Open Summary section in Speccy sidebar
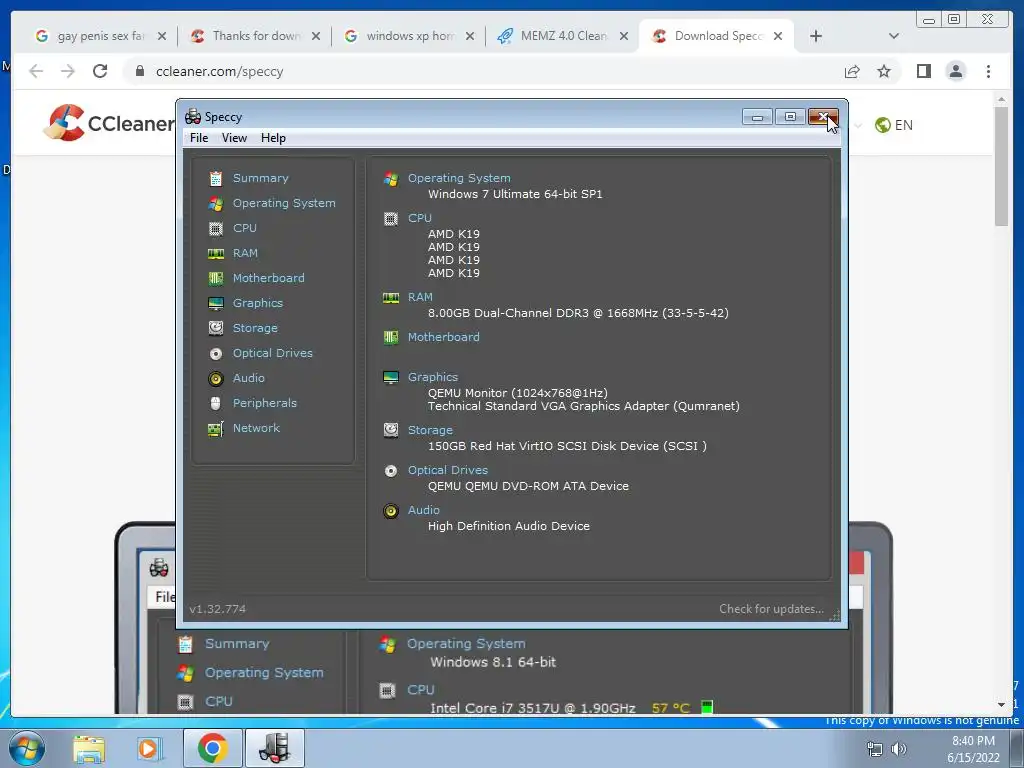This screenshot has width=1024, height=768. (x=260, y=178)
